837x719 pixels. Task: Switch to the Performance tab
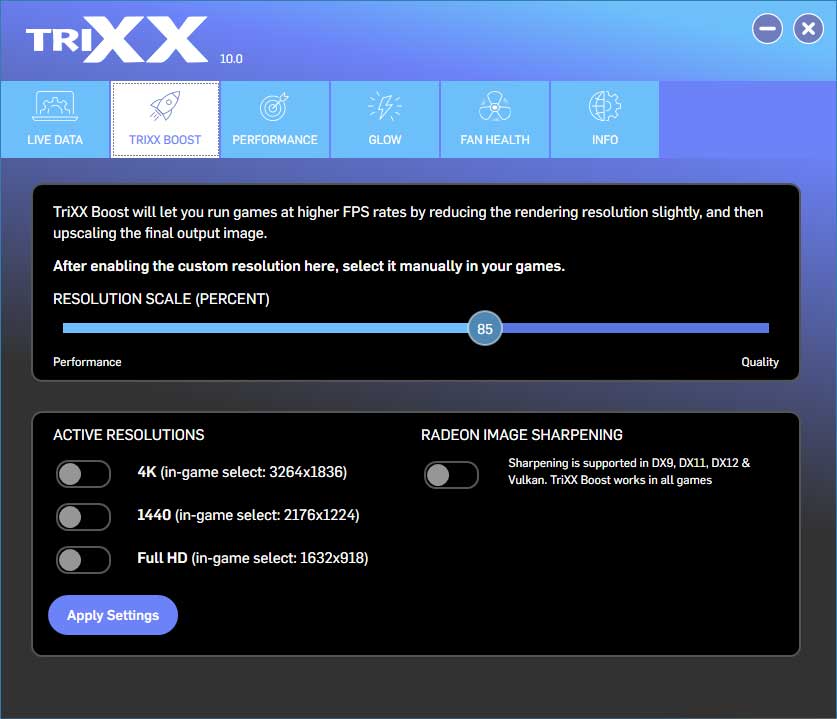(x=275, y=119)
